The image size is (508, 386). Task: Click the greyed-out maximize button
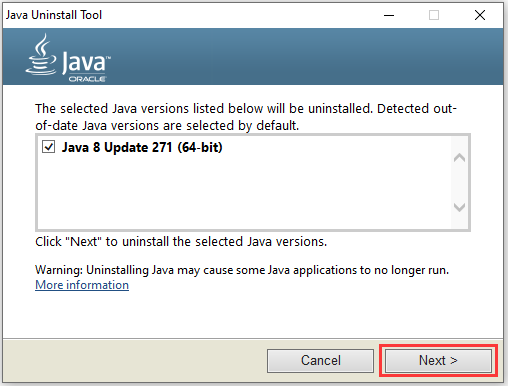click(x=434, y=15)
